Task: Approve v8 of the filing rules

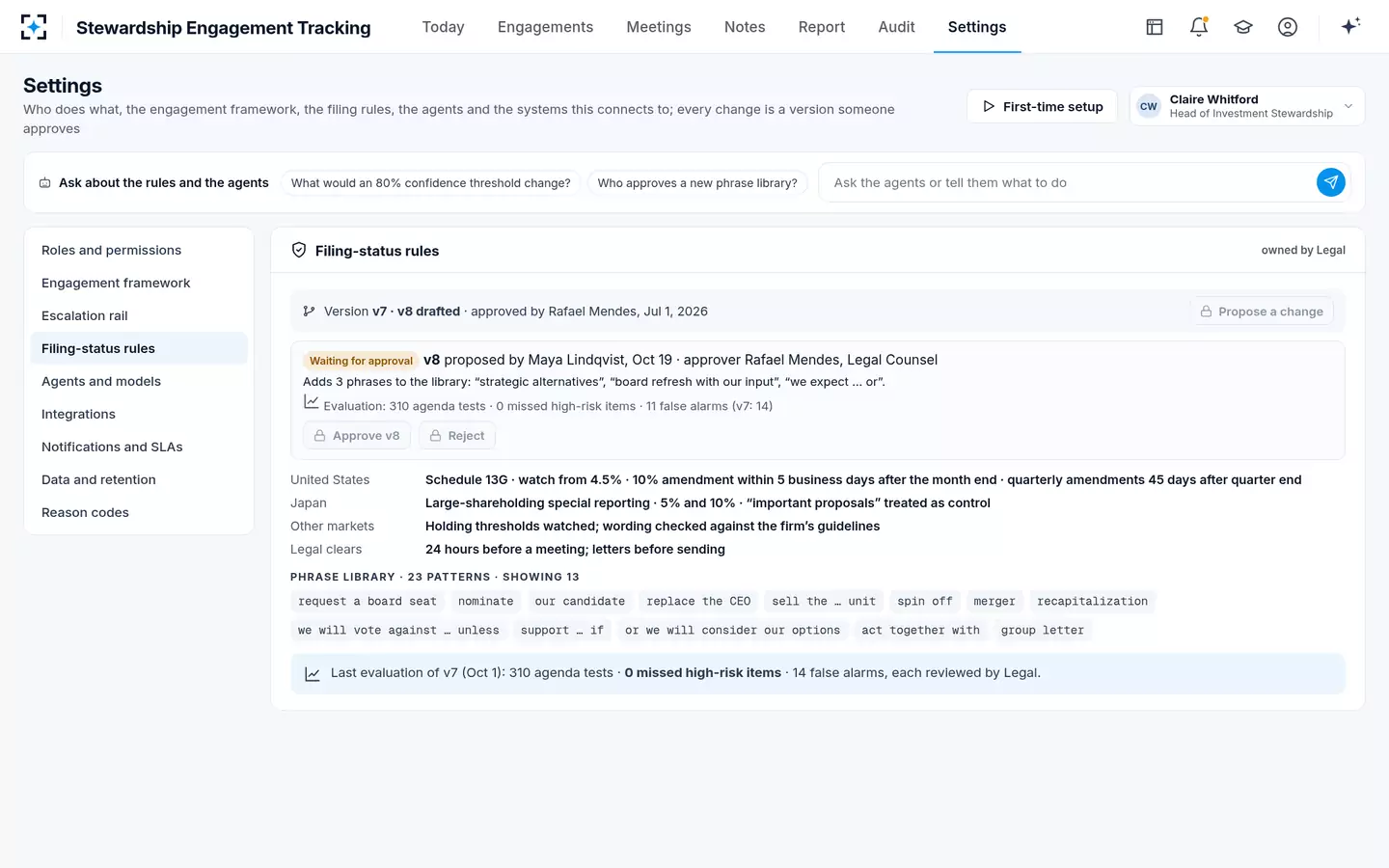Action: pyautogui.click(x=357, y=436)
